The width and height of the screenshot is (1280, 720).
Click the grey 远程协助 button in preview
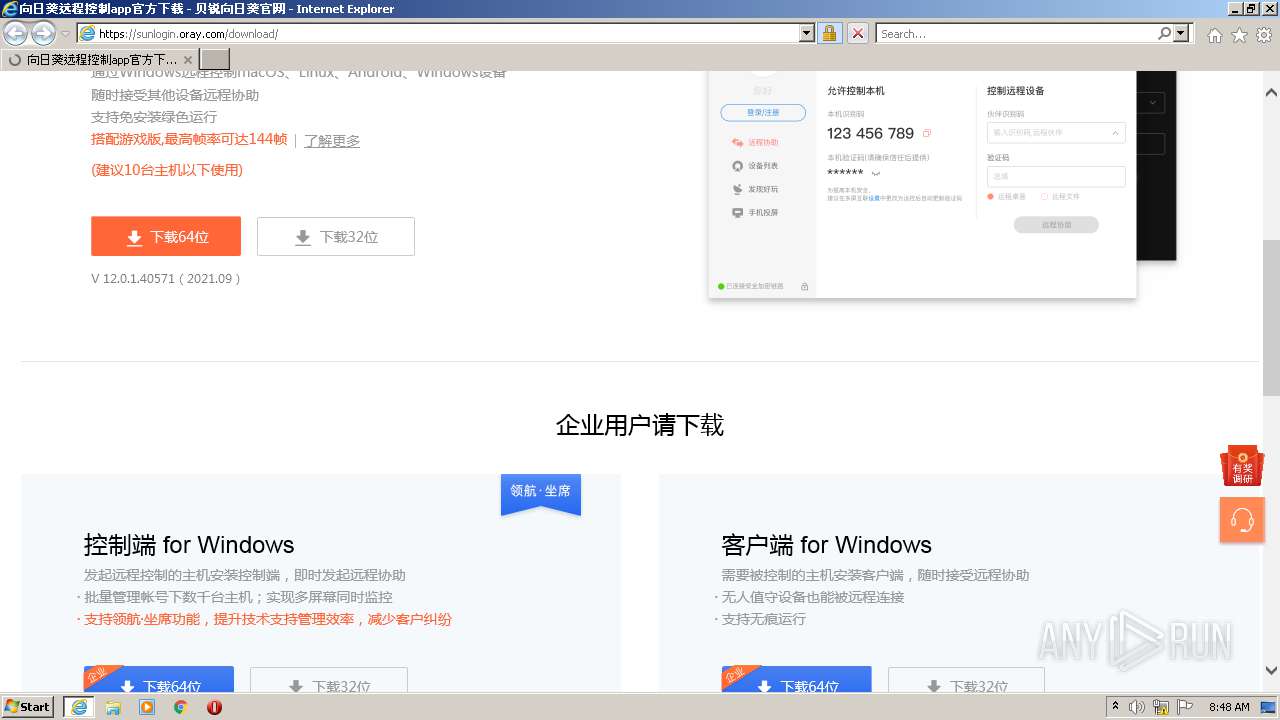[x=1056, y=225]
